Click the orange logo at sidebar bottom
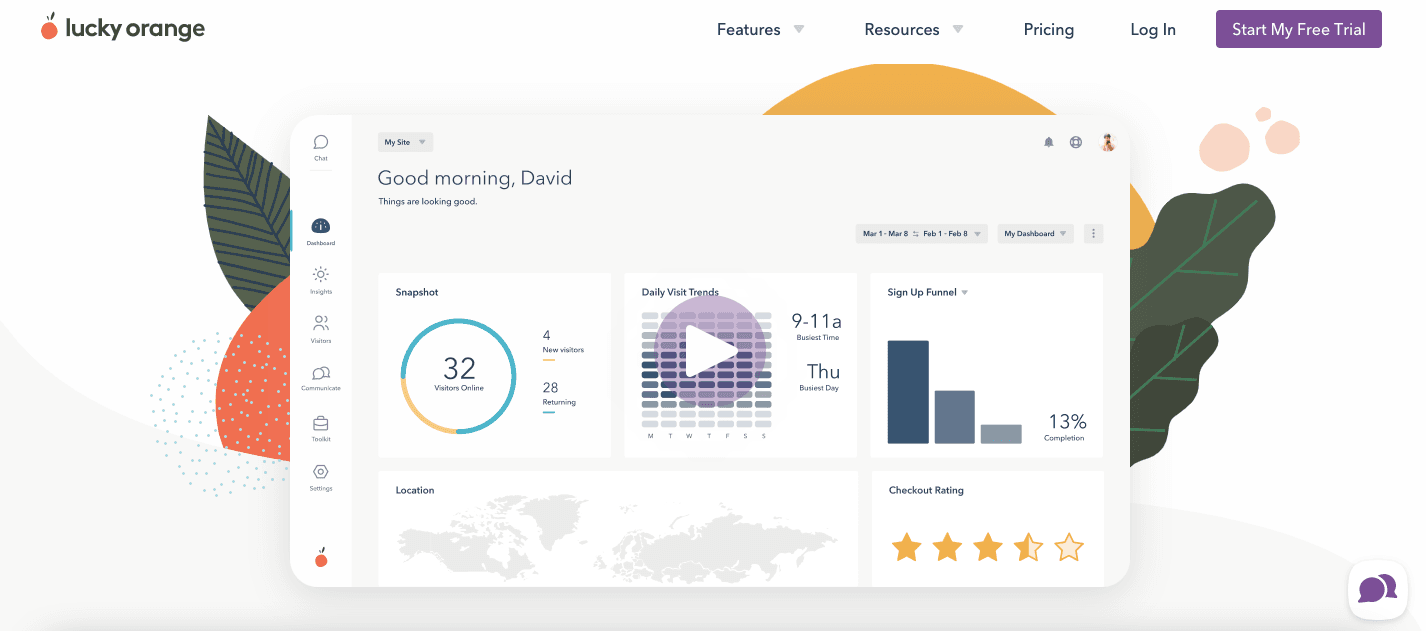The height and width of the screenshot is (631, 1426). 321,558
